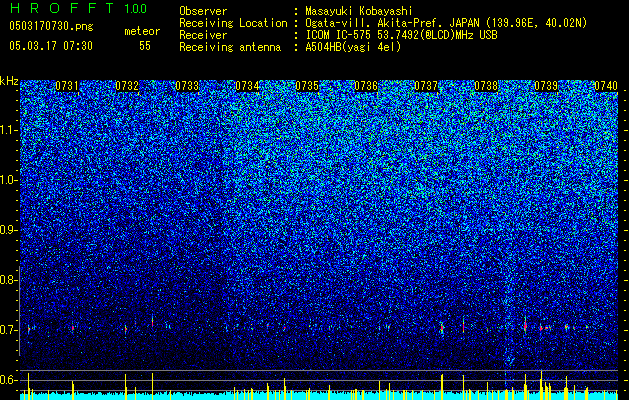Click the meteor count value 55
Viewport: 629px width, 400px height.
145,46
